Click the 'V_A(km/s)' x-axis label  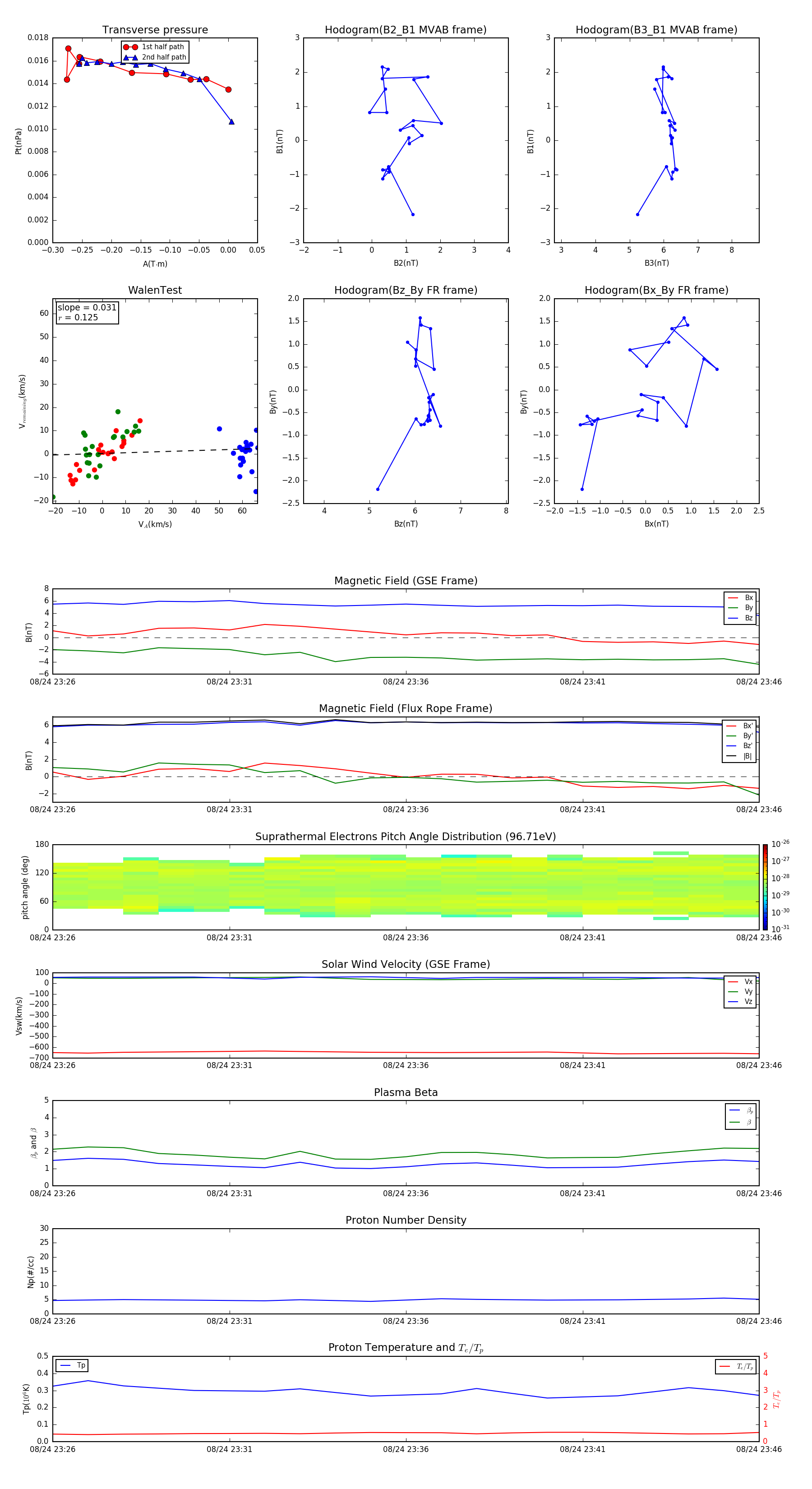coord(155,524)
